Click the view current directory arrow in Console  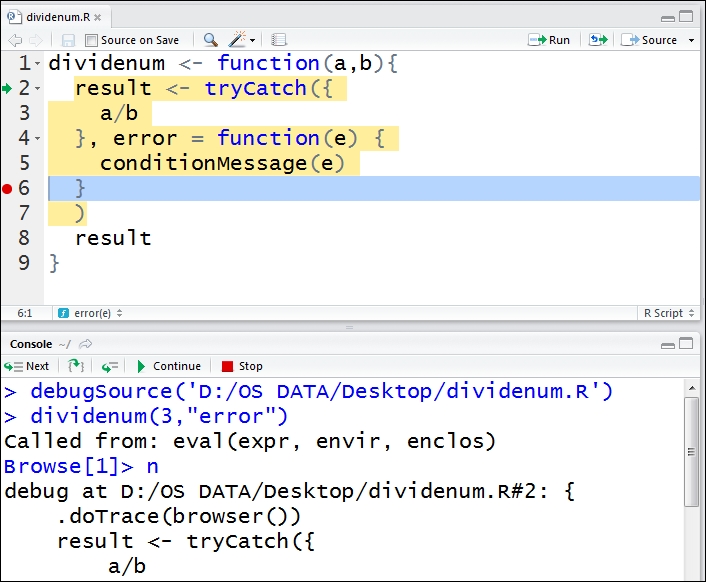(86, 344)
